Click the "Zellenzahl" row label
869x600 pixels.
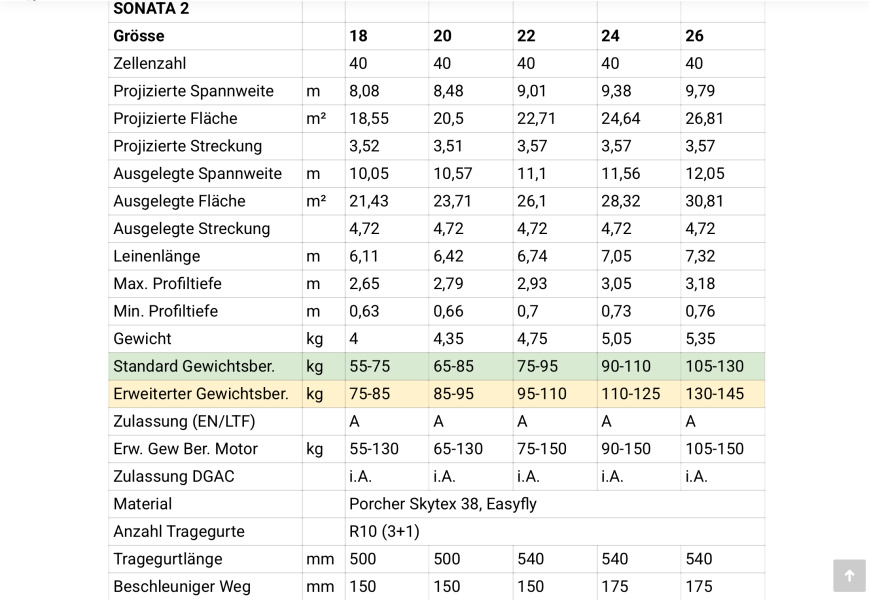coord(150,64)
